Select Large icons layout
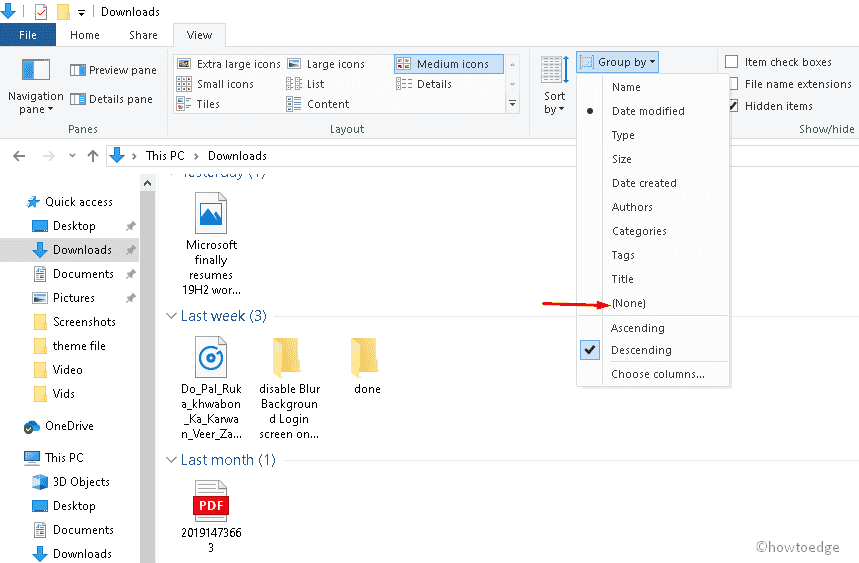This screenshot has width=859, height=563. click(326, 64)
